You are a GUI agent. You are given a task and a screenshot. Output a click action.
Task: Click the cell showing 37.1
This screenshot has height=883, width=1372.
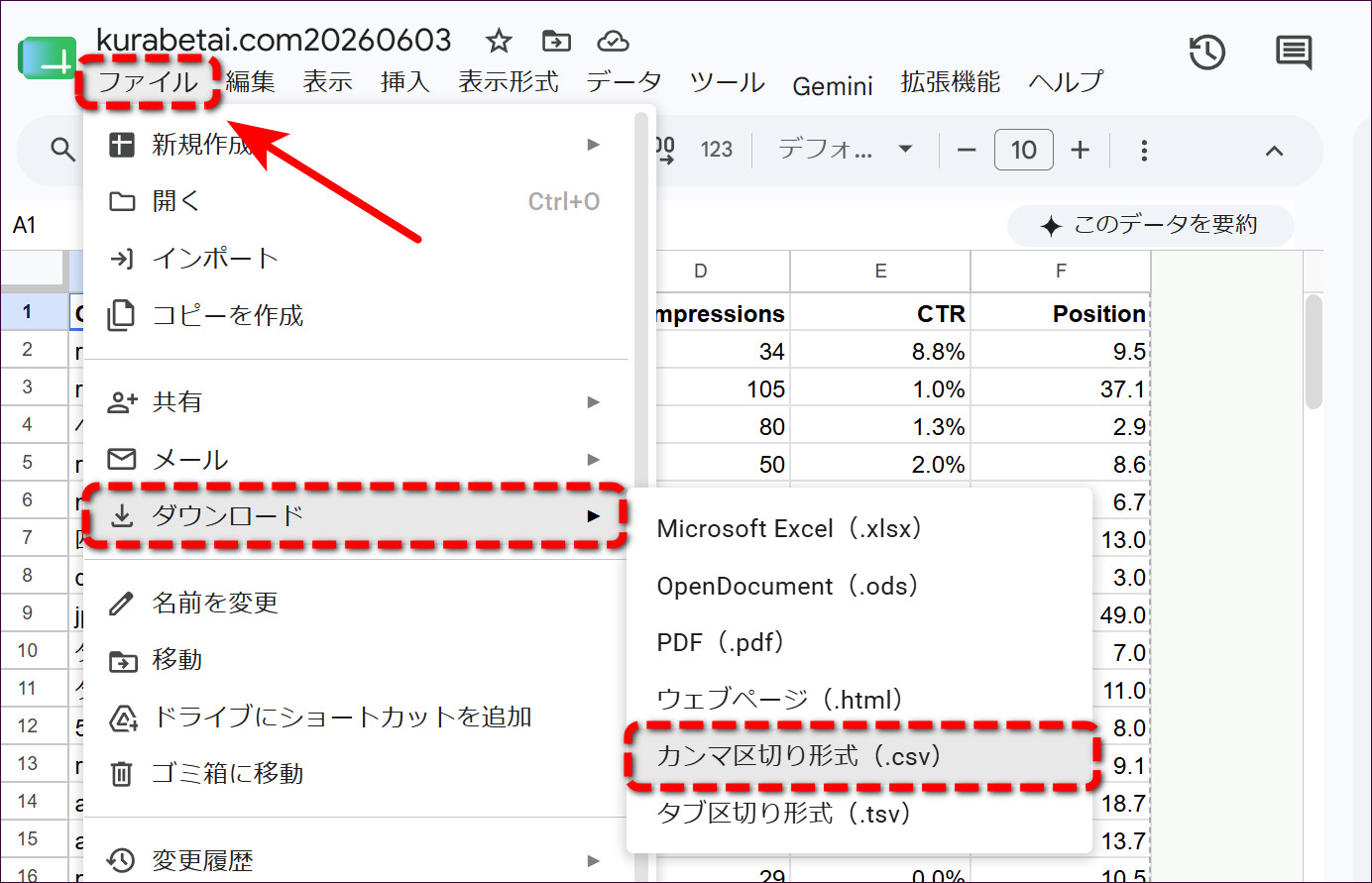(1061, 388)
